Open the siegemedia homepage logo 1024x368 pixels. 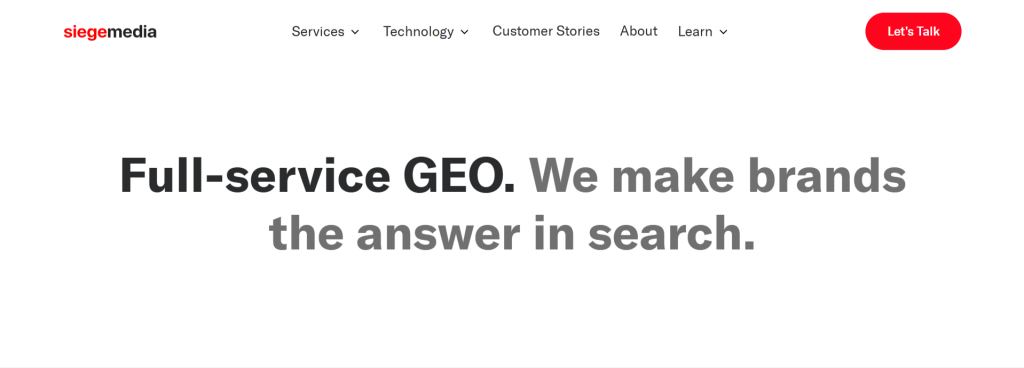coord(110,32)
